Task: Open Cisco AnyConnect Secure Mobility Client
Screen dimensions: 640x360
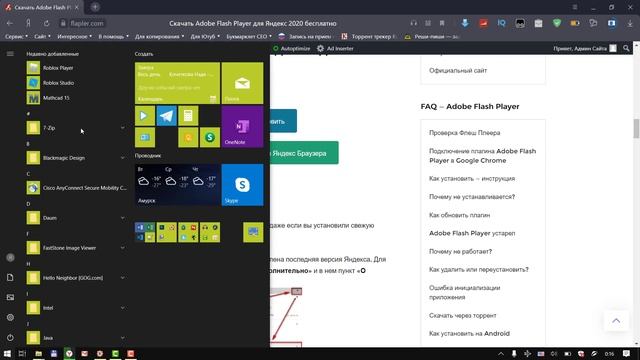Action: click(76, 188)
